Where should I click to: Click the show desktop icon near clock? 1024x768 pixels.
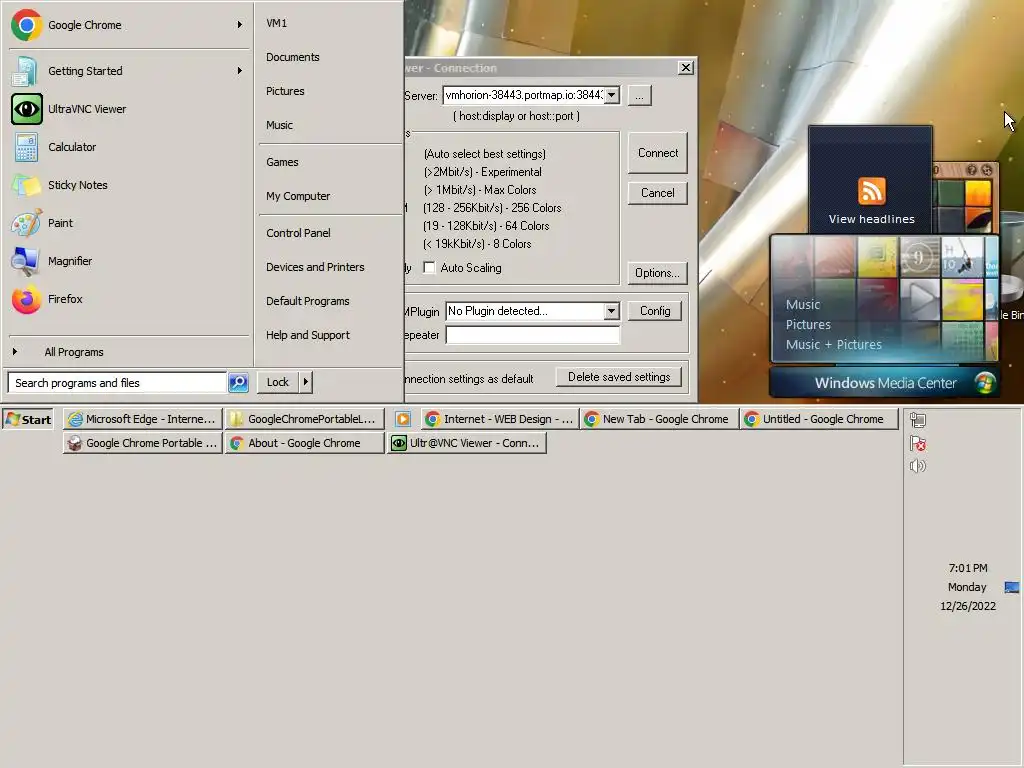[1012, 587]
